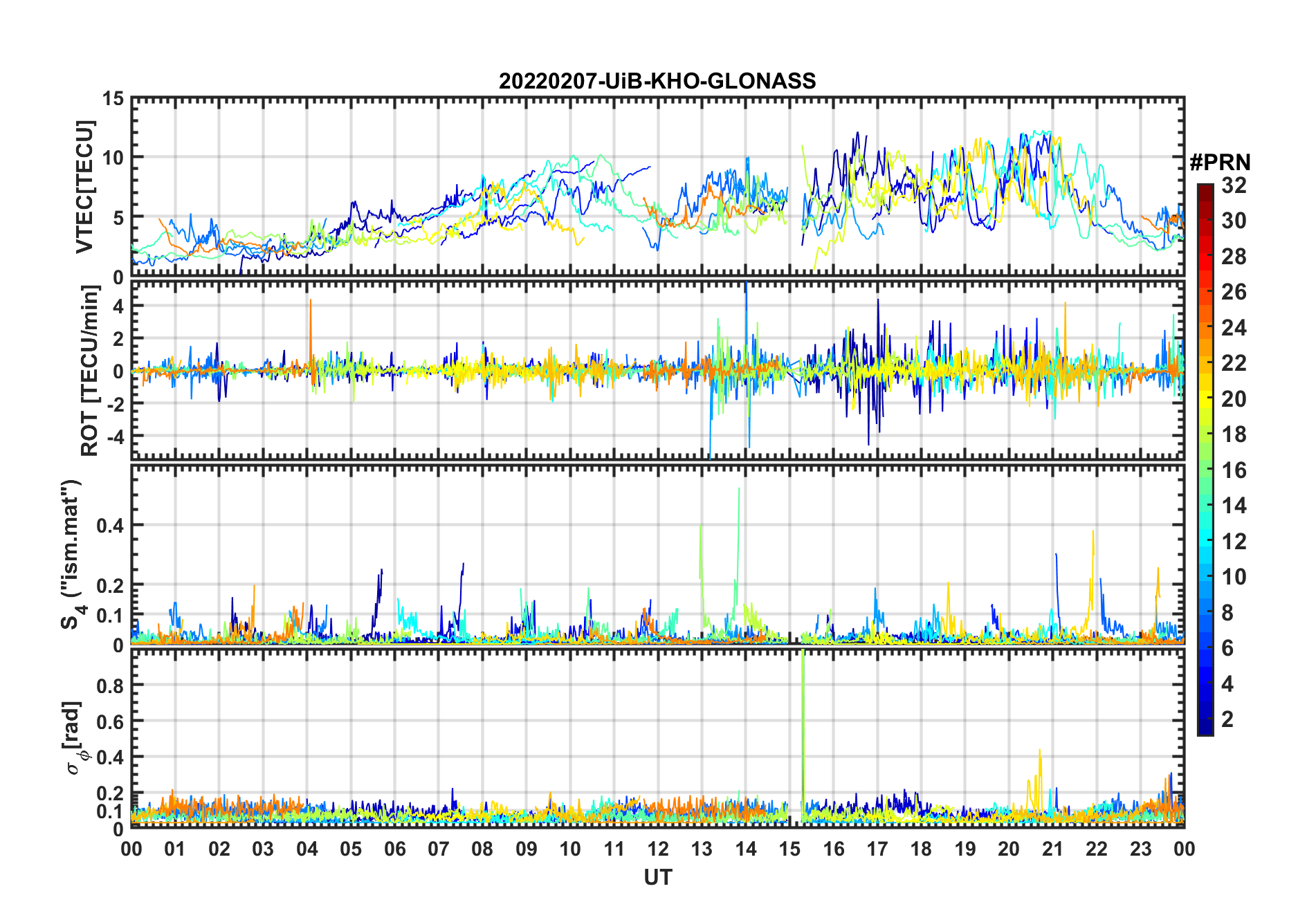This screenshot has width=1316, height=920.
Task: Click ROT y-axis tick label -2
Action: point(115,403)
